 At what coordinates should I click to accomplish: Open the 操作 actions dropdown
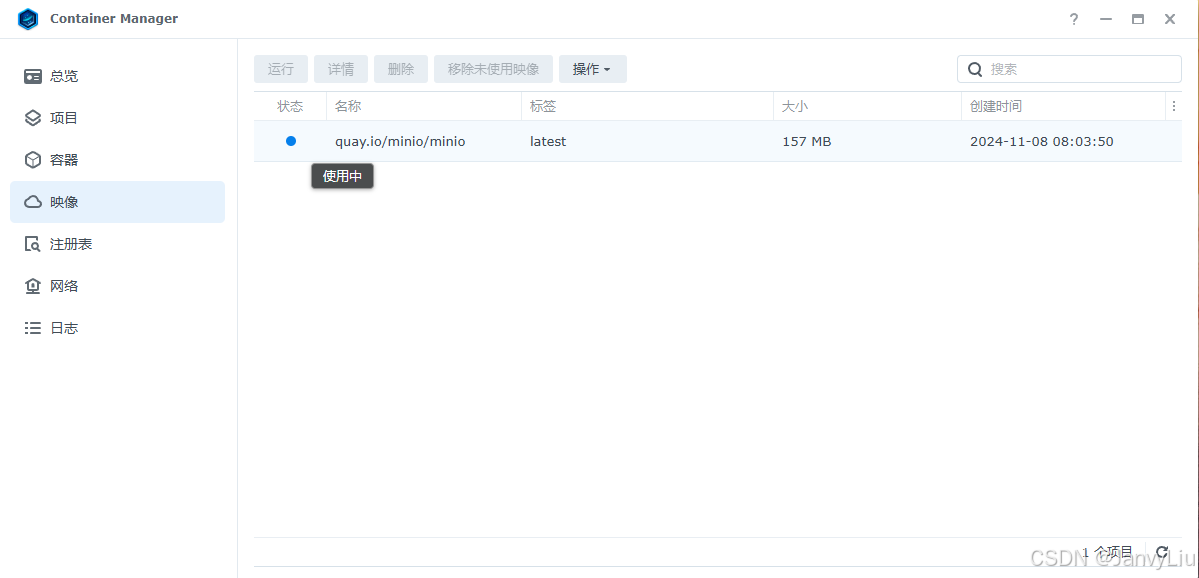[592, 68]
